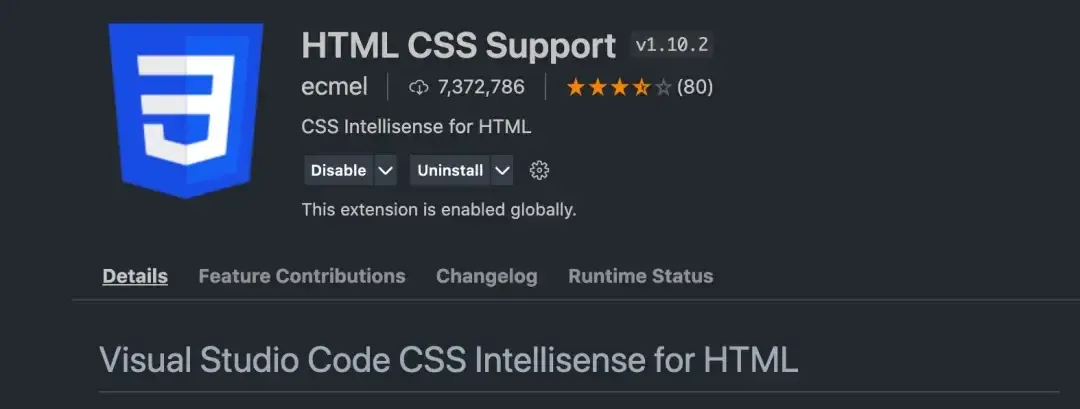Click the v1.10.2 version badge

pos(673,46)
